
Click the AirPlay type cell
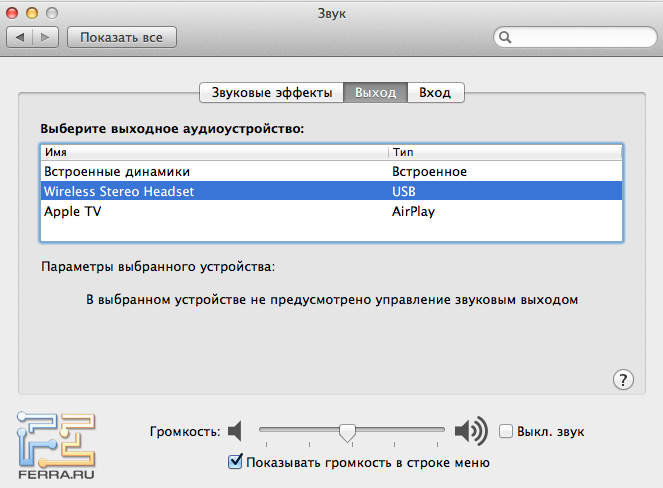[413, 211]
